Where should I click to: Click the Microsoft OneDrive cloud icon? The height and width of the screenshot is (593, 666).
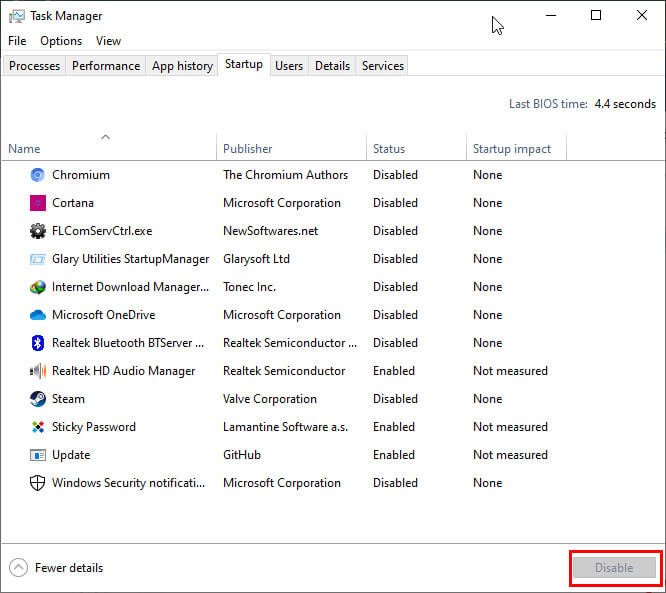click(37, 315)
